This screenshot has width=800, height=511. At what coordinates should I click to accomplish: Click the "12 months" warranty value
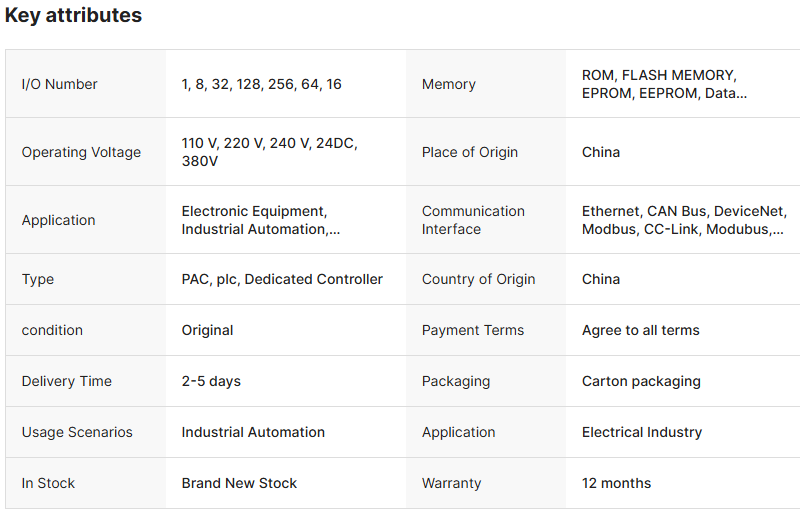point(616,483)
